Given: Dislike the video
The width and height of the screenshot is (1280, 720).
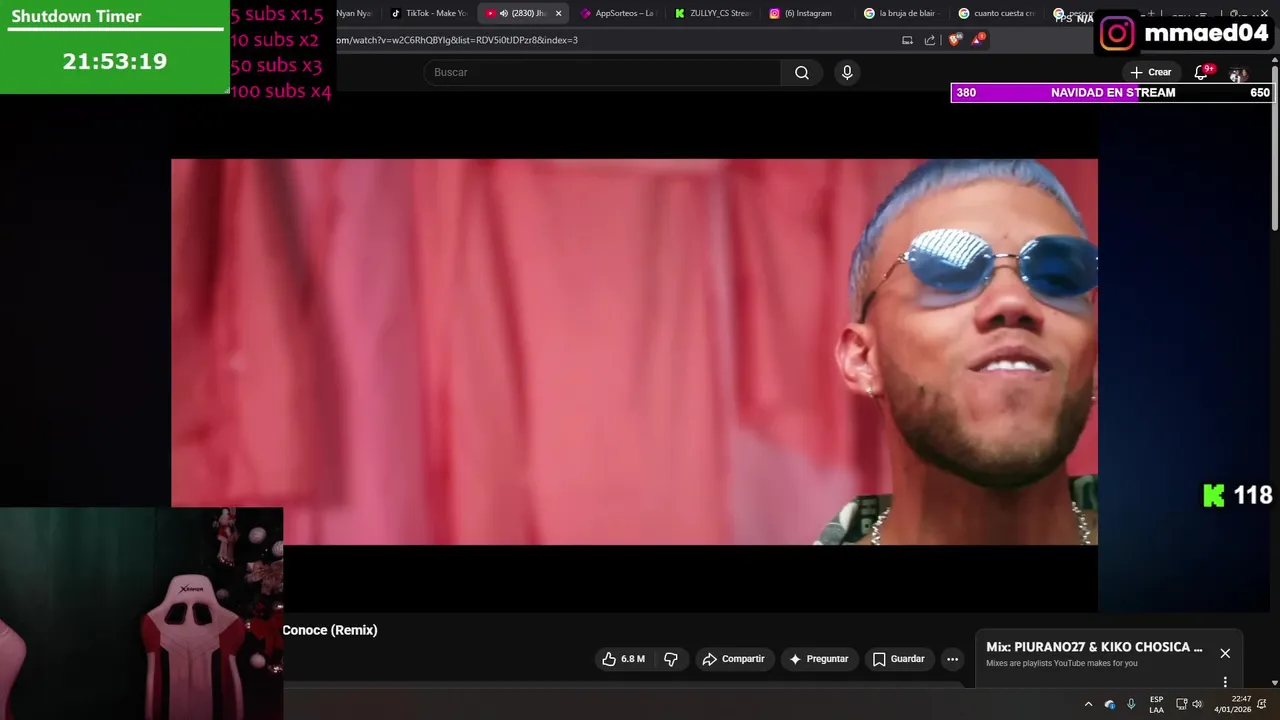Looking at the screenshot, I should [x=671, y=659].
